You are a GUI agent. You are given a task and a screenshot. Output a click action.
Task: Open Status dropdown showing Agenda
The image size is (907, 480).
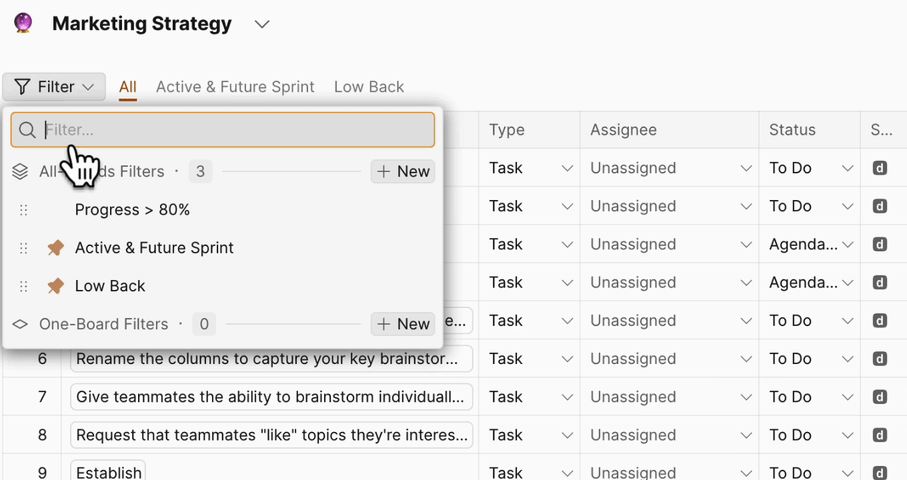[848, 245]
